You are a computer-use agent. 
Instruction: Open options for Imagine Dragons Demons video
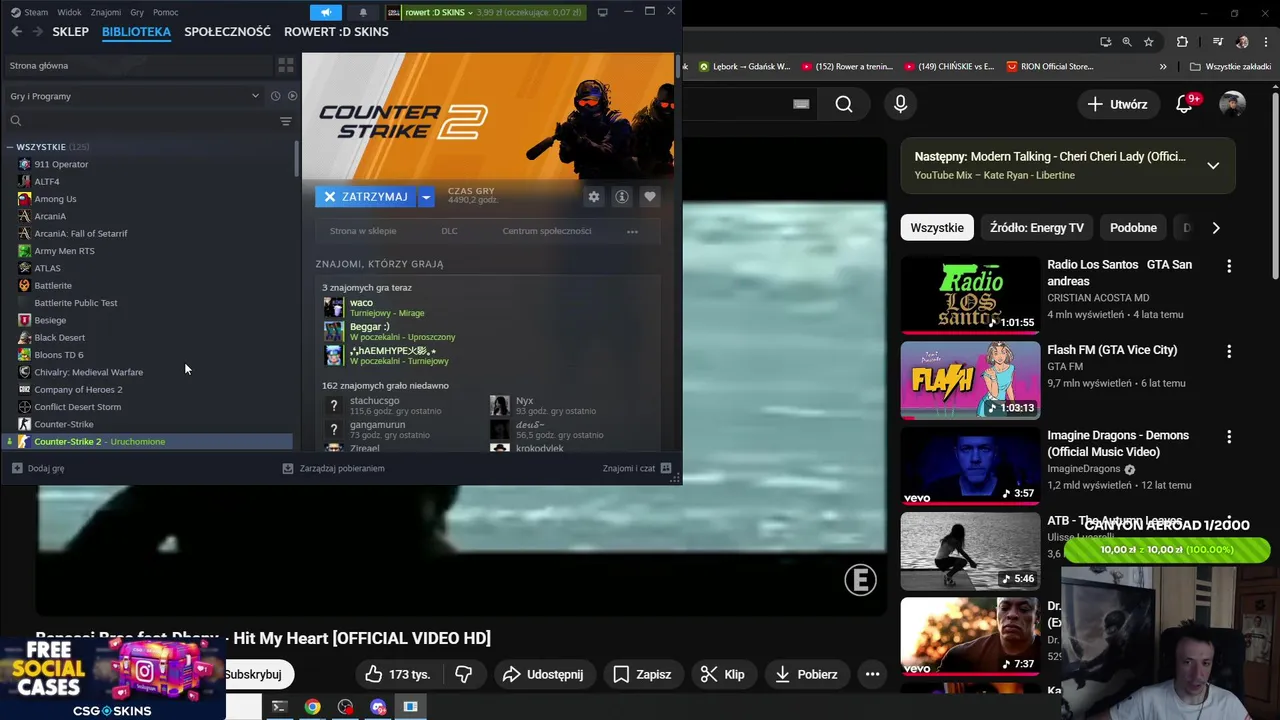1229,437
